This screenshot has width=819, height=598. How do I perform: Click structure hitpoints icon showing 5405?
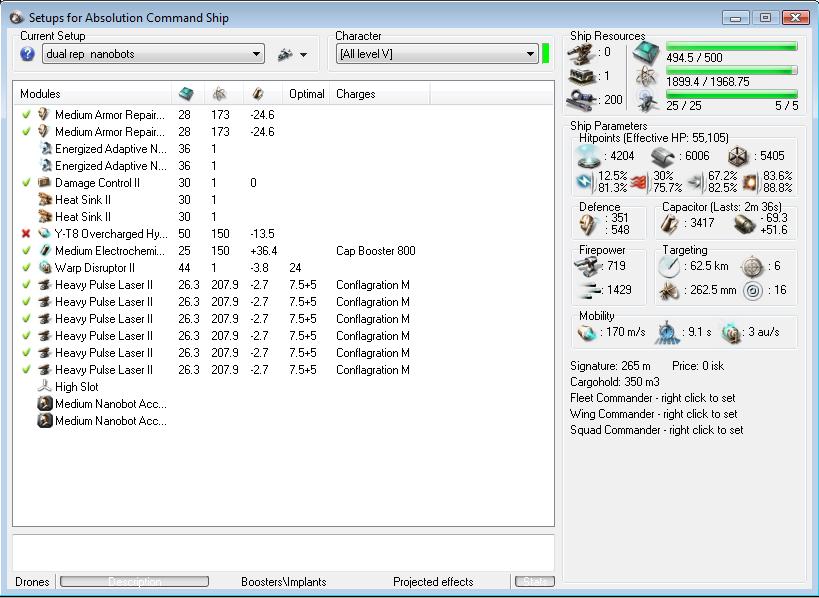point(739,156)
